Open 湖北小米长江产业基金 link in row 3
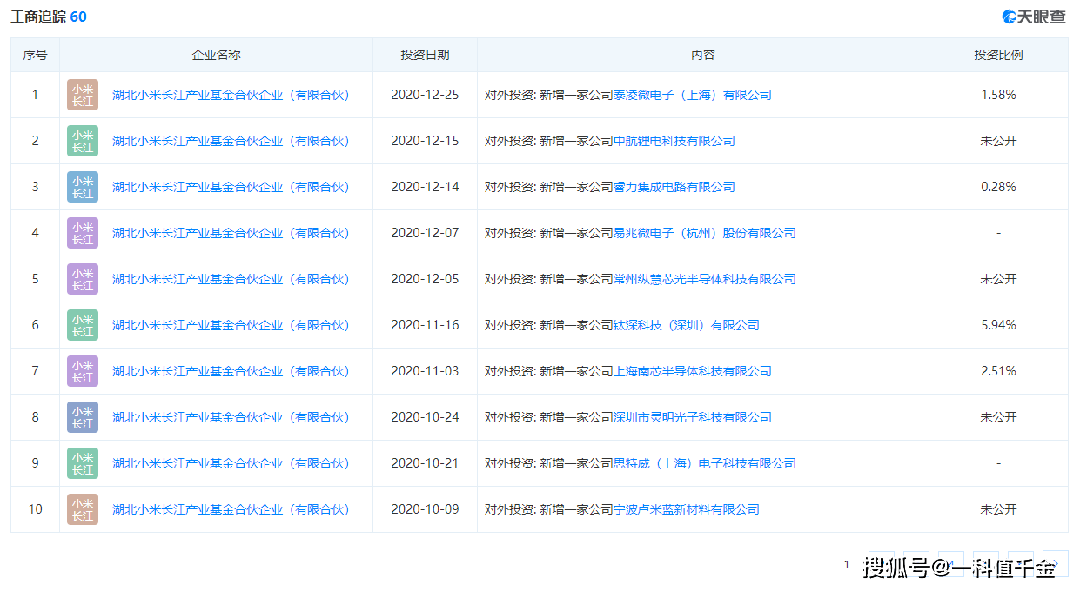1080x591 pixels. (x=230, y=187)
